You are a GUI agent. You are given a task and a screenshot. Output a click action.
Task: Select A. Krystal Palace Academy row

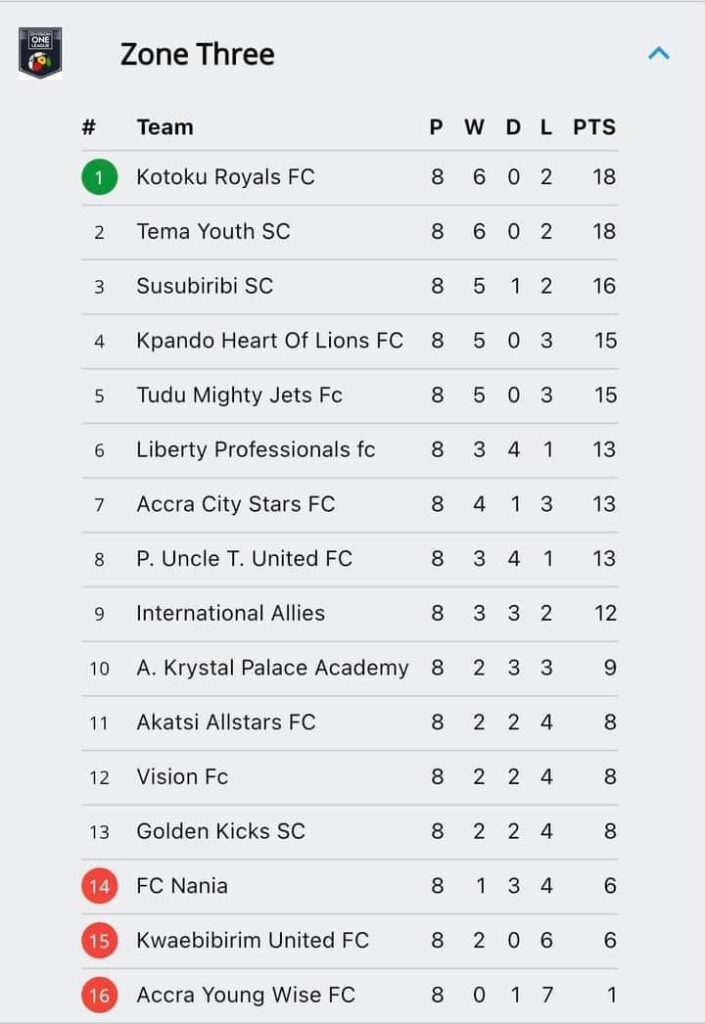[x=350, y=668]
